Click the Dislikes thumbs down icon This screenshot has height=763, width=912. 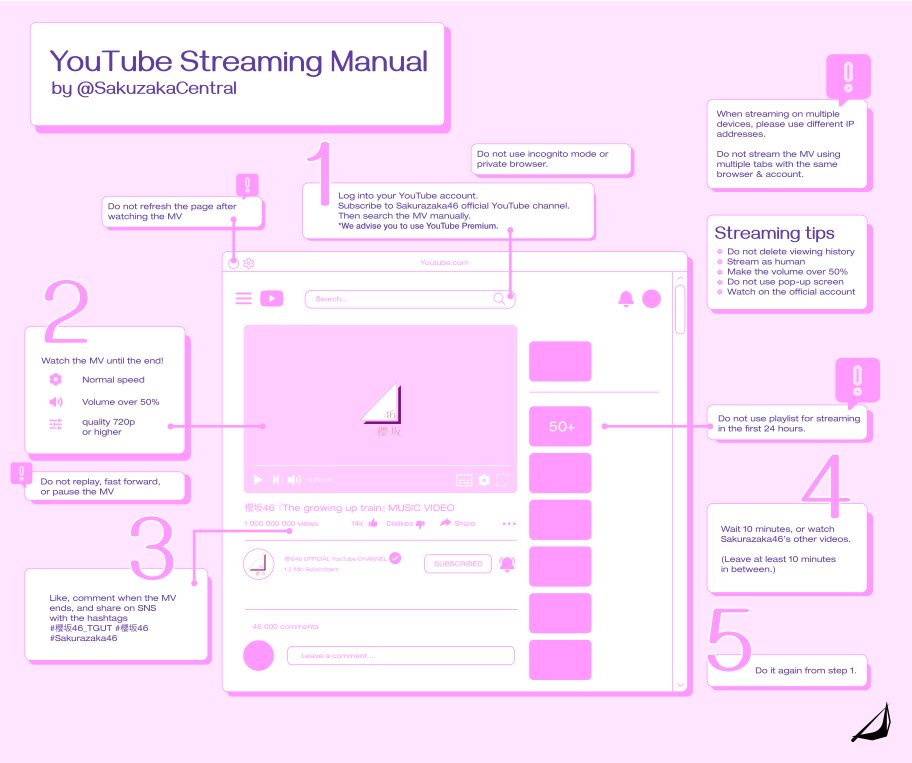pyautogui.click(x=421, y=524)
